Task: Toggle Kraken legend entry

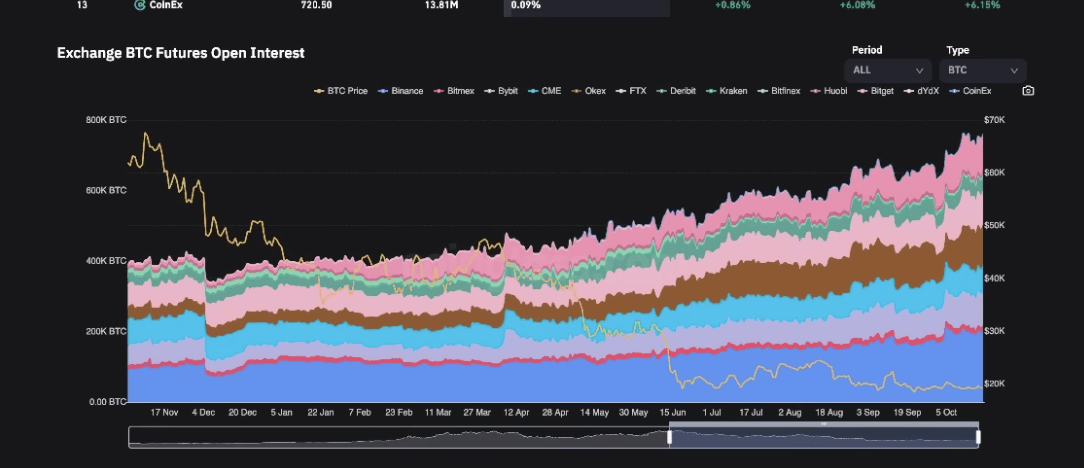Action: (727, 91)
